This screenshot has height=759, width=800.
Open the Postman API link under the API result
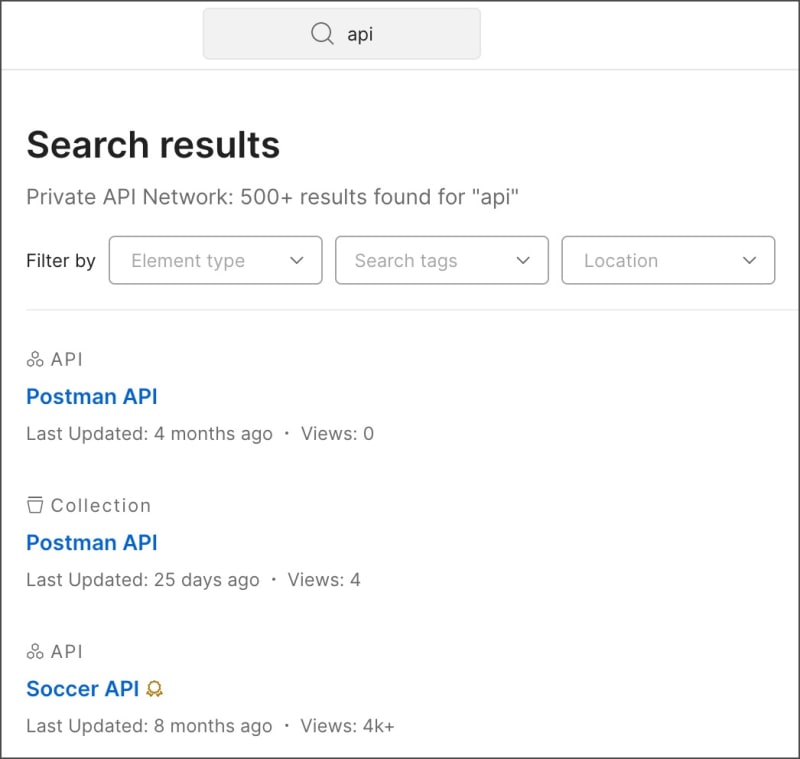pyautogui.click(x=91, y=396)
